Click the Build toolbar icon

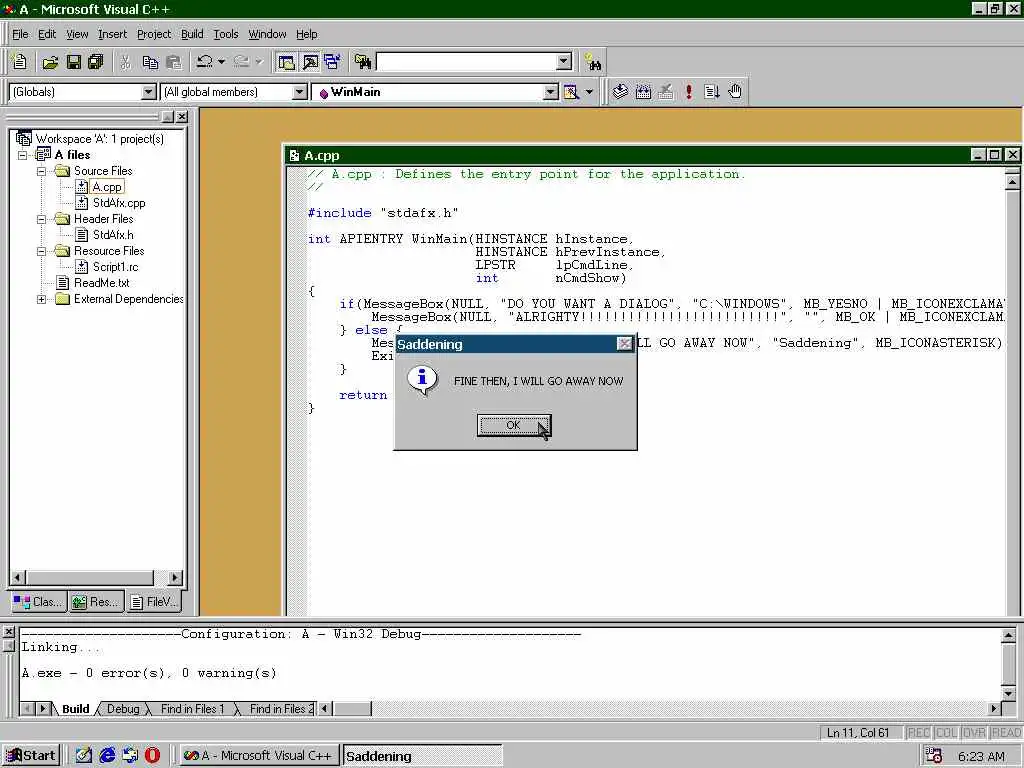(x=643, y=92)
